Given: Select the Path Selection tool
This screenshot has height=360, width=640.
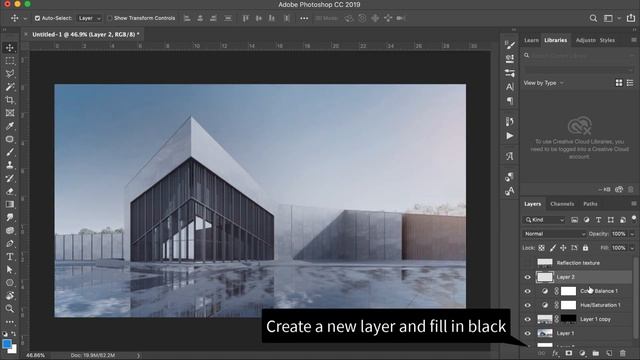Looking at the screenshot, I should tap(10, 270).
